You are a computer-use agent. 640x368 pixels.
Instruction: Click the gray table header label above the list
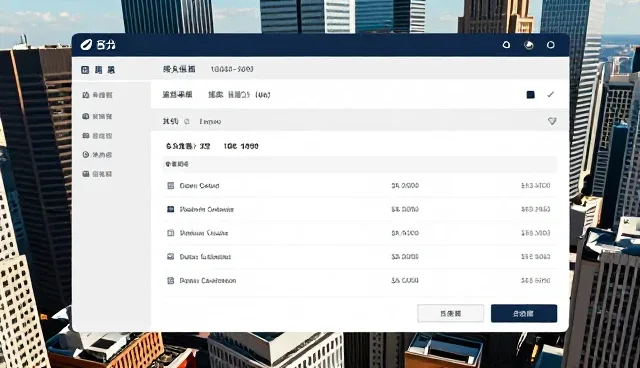177,164
